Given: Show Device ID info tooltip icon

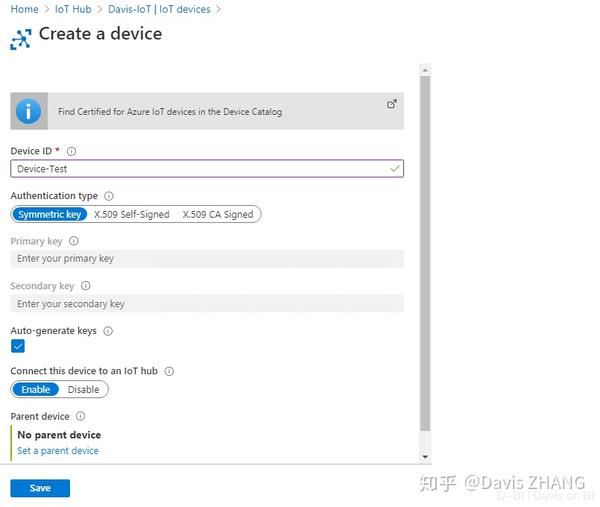Looking at the screenshot, I should [72, 151].
